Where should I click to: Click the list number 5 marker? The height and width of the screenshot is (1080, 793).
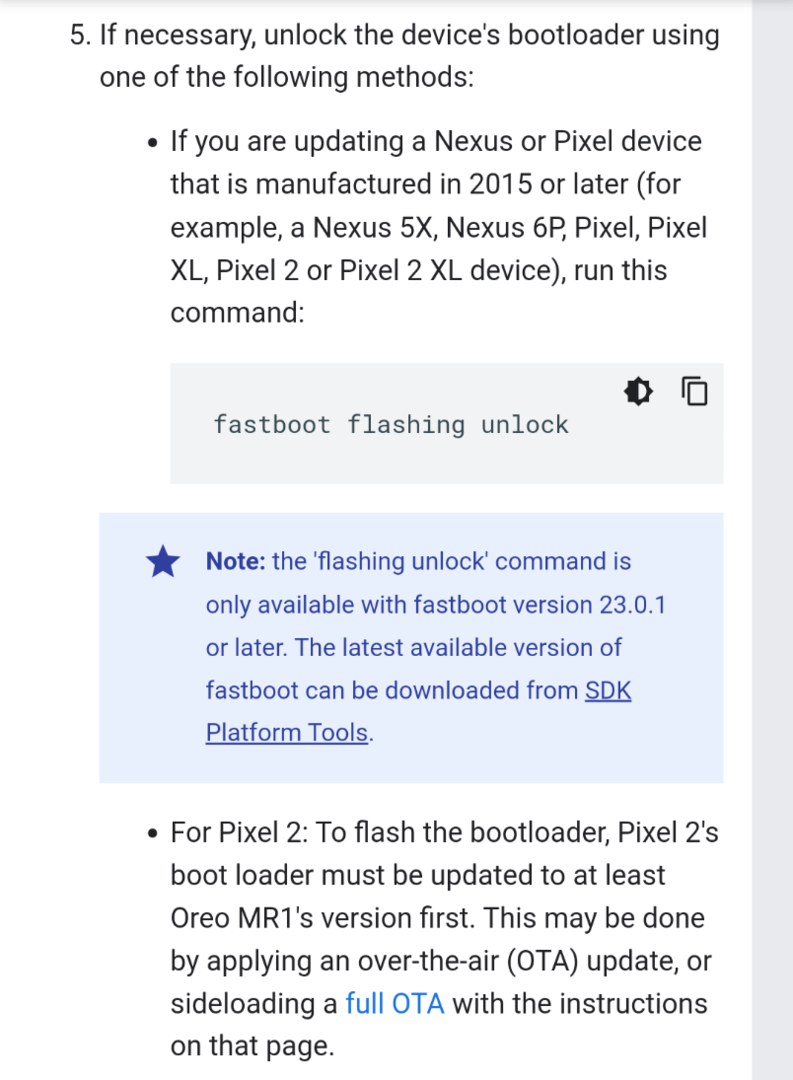point(79,36)
